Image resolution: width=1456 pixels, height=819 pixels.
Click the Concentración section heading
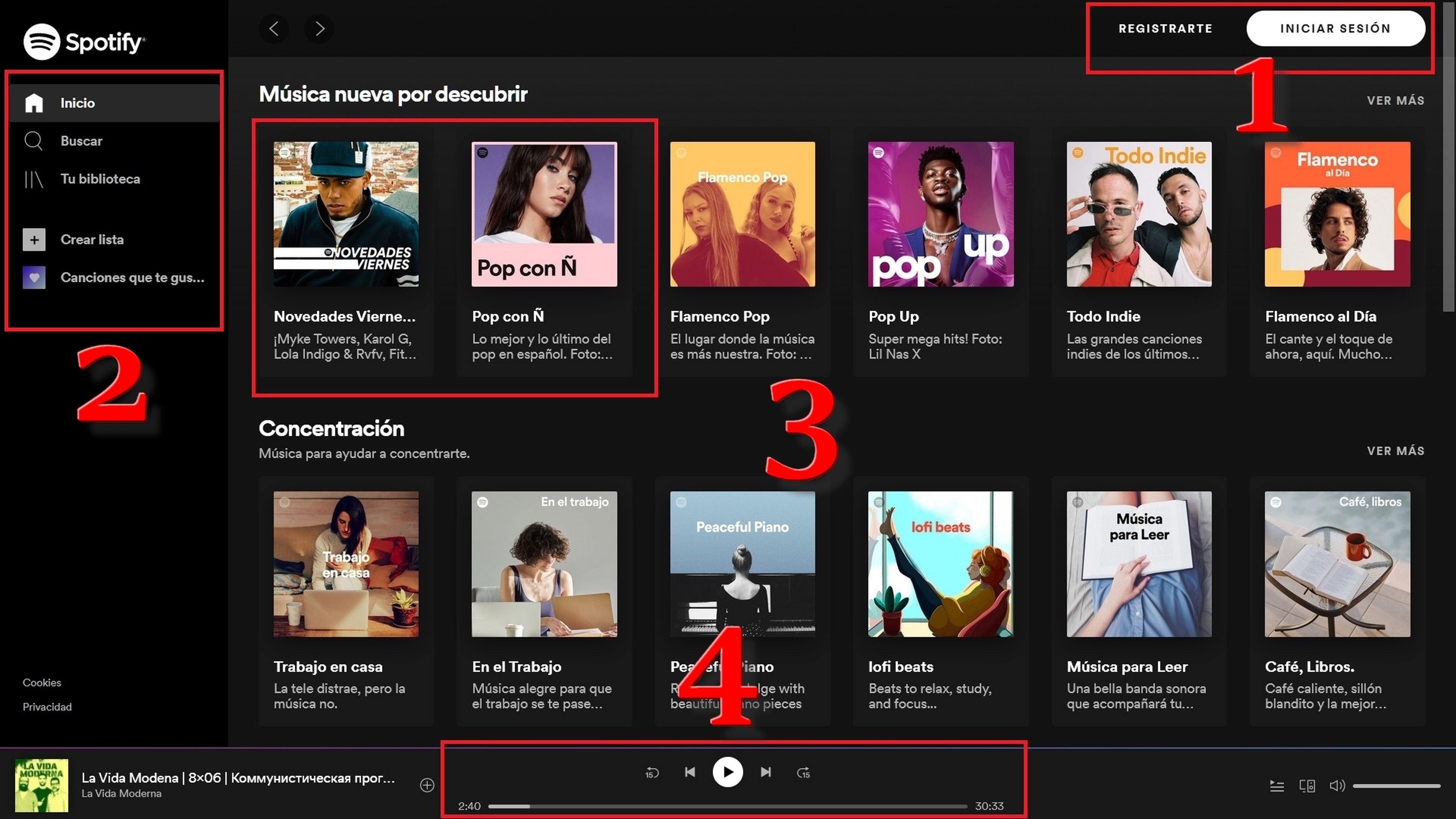tap(332, 428)
